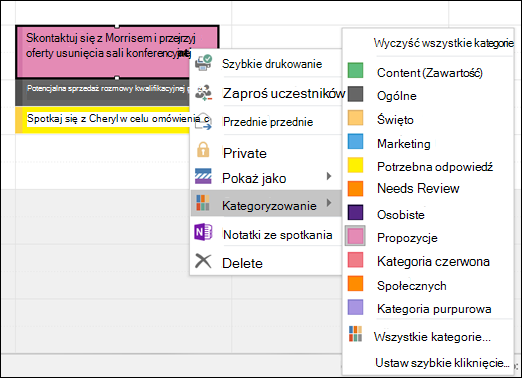Select the Społecznych category label

412,286
